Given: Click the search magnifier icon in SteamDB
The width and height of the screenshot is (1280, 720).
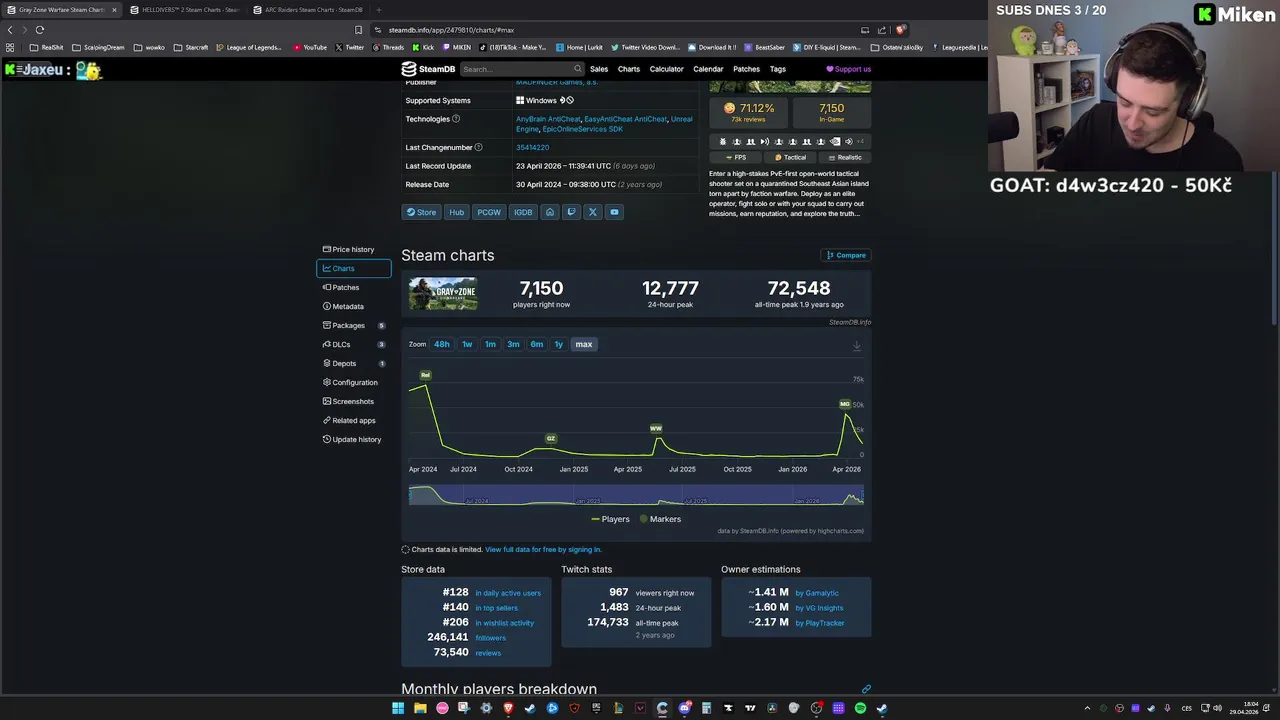Looking at the screenshot, I should pos(577,69).
